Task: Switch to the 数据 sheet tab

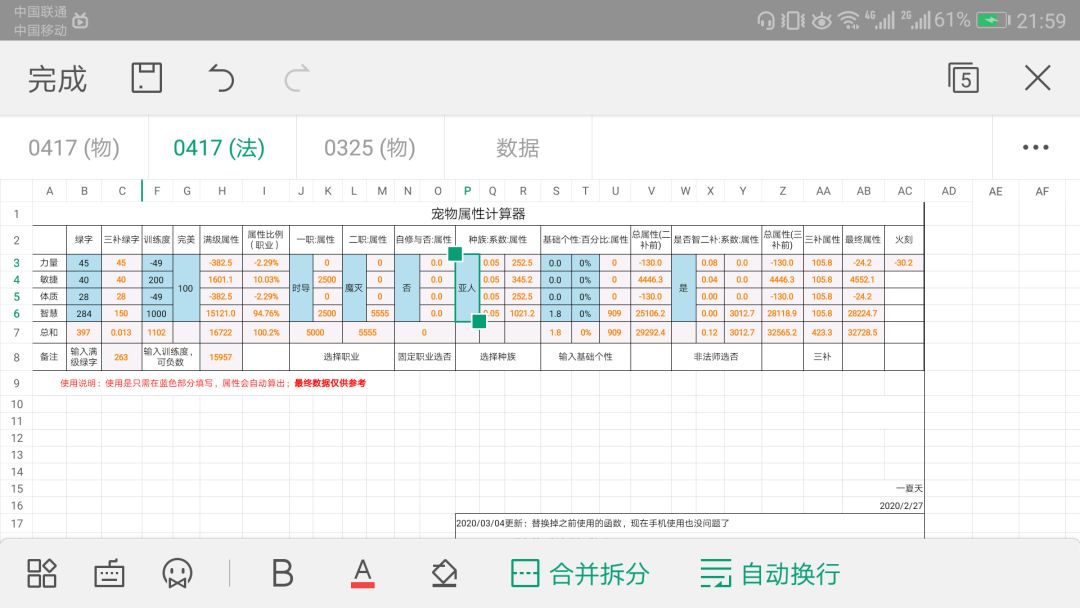Action: [x=518, y=147]
